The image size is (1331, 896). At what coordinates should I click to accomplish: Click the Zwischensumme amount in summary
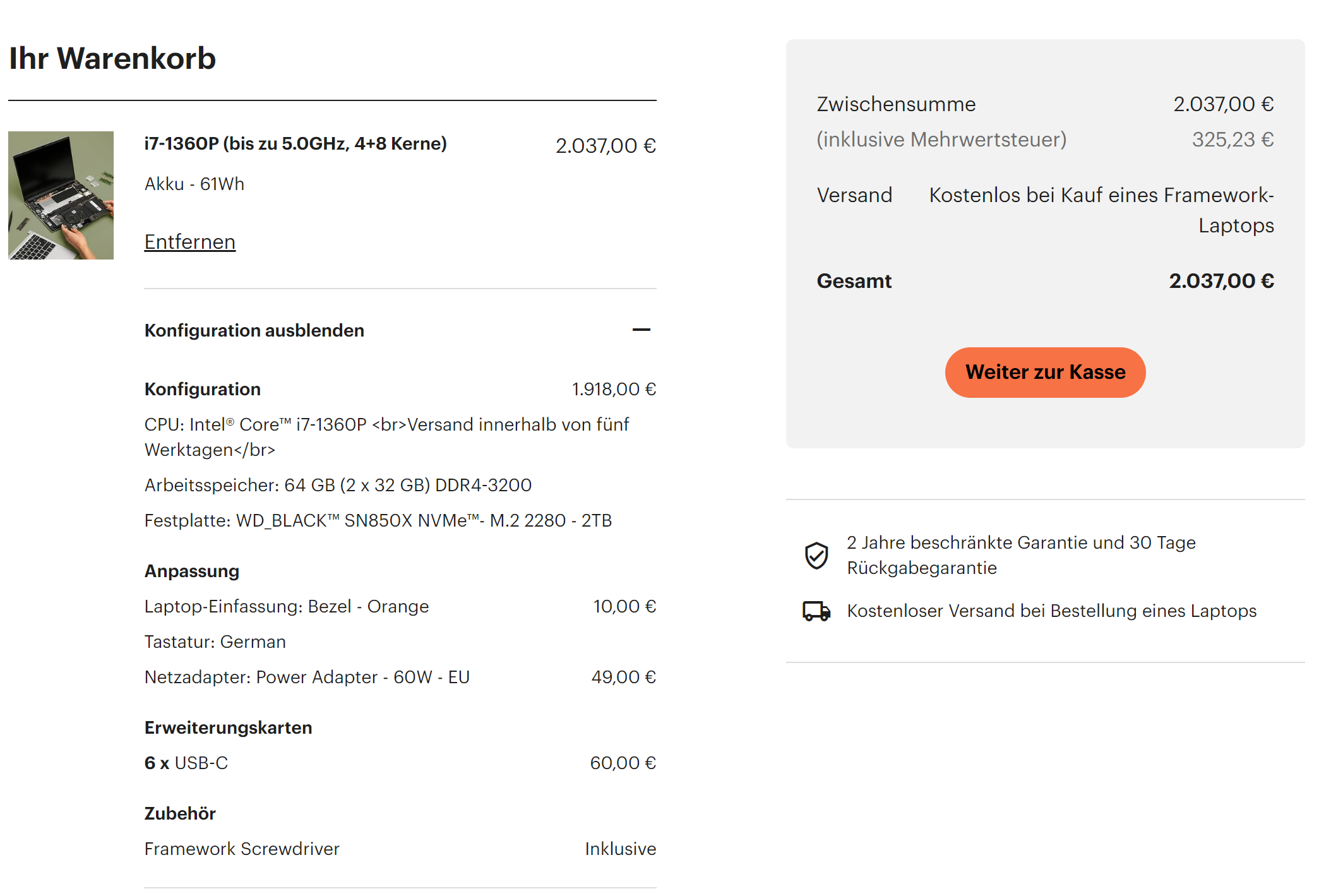click(1223, 104)
